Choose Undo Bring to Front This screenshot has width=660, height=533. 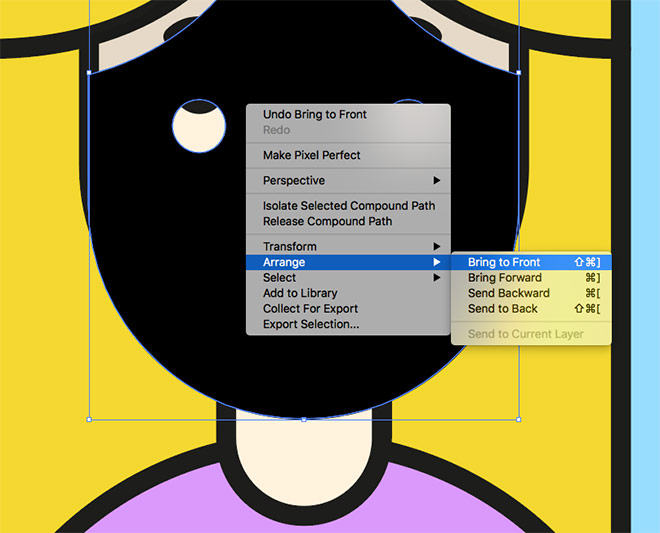tap(348, 115)
